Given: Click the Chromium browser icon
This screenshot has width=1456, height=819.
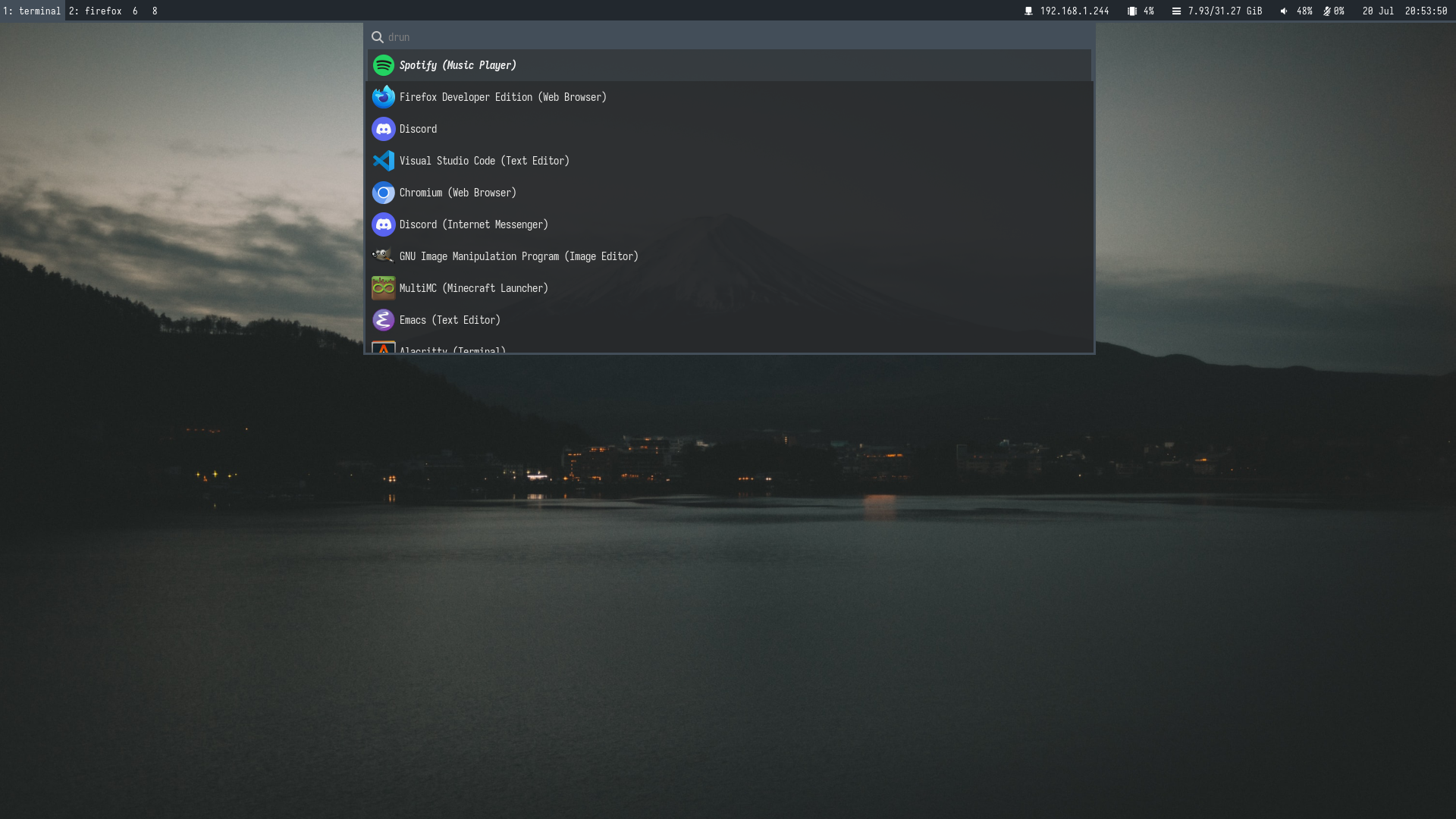Looking at the screenshot, I should tap(383, 193).
